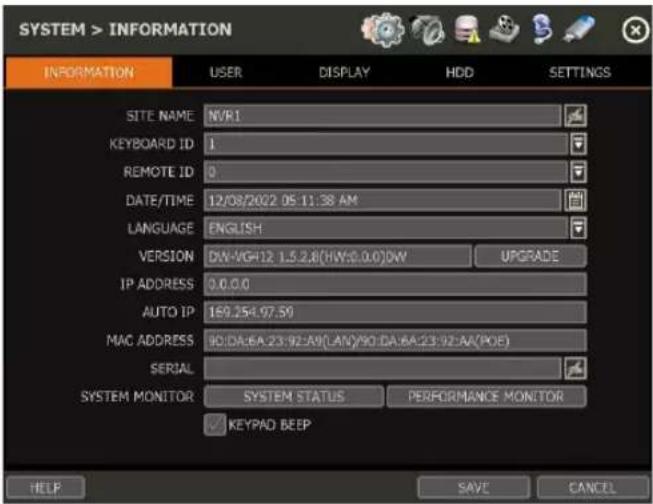Click the Site Name label
The height and width of the screenshot is (504, 653).
160,116
